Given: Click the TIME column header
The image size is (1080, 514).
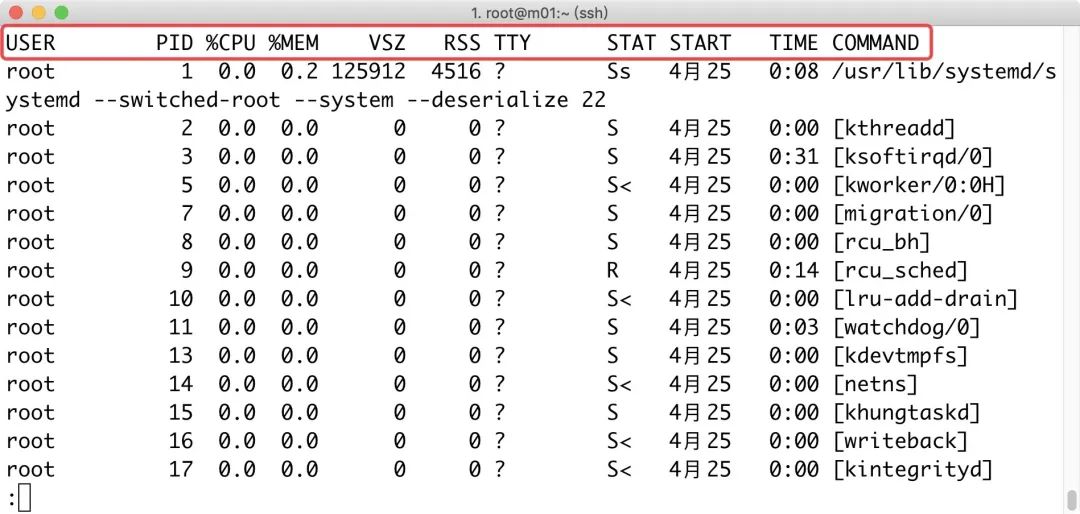Looking at the screenshot, I should tap(794, 43).
